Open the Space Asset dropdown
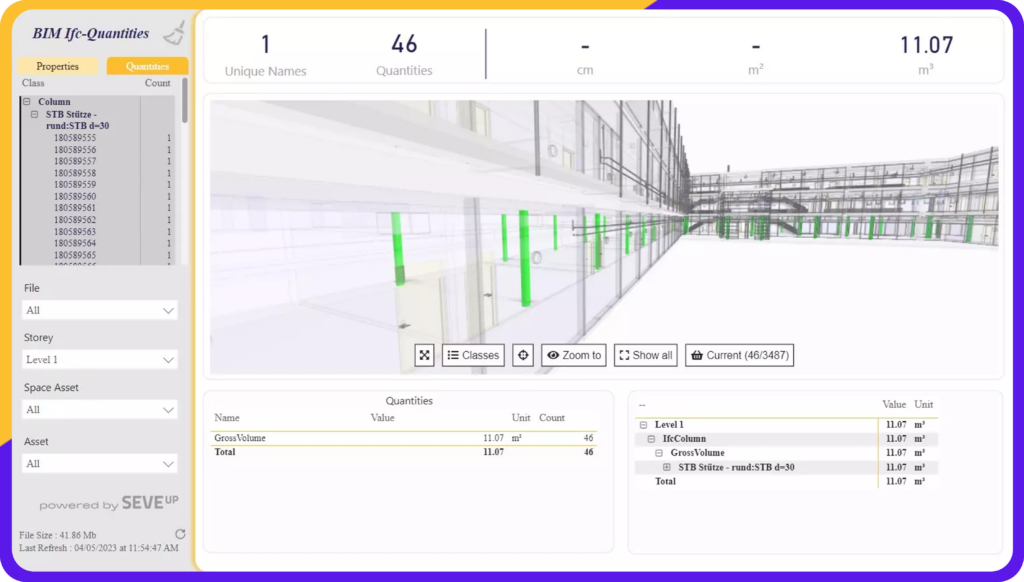 (x=99, y=410)
